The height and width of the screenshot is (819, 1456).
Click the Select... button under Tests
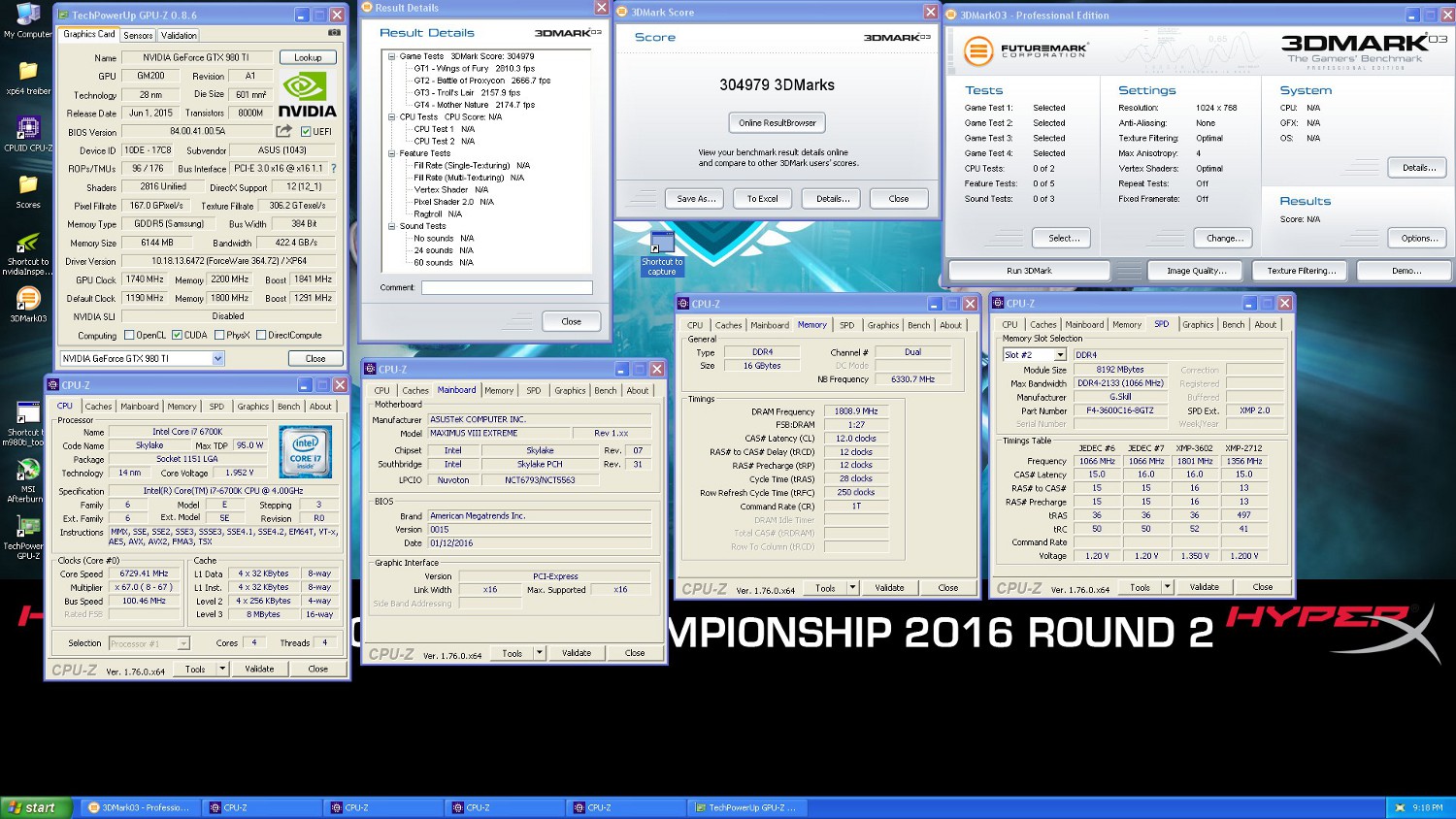1064,238
